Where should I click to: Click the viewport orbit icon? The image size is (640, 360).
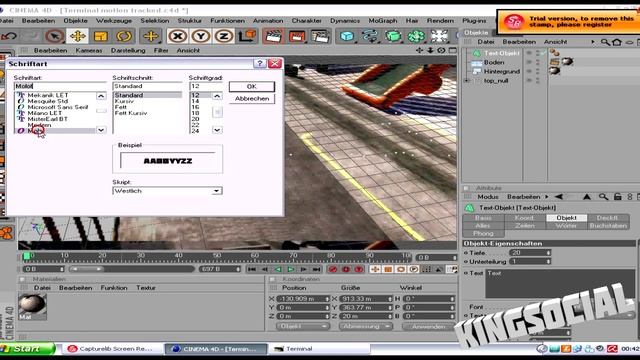pos(441,50)
